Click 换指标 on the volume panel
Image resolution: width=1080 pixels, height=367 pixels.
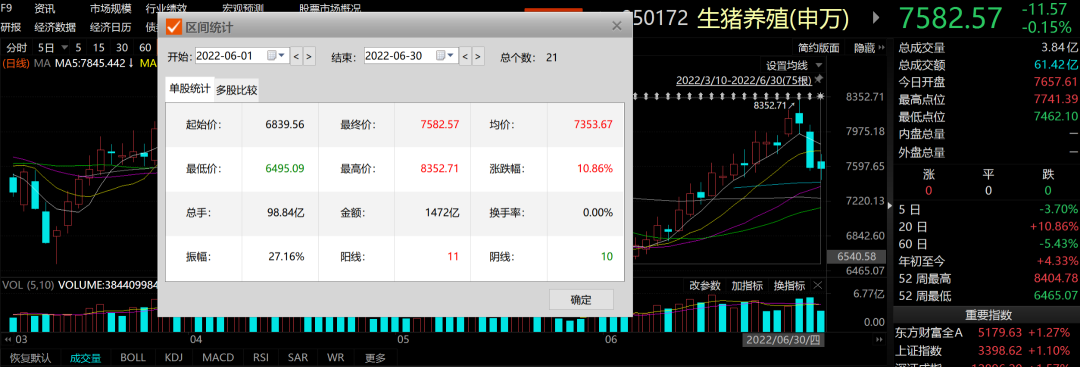click(789, 286)
